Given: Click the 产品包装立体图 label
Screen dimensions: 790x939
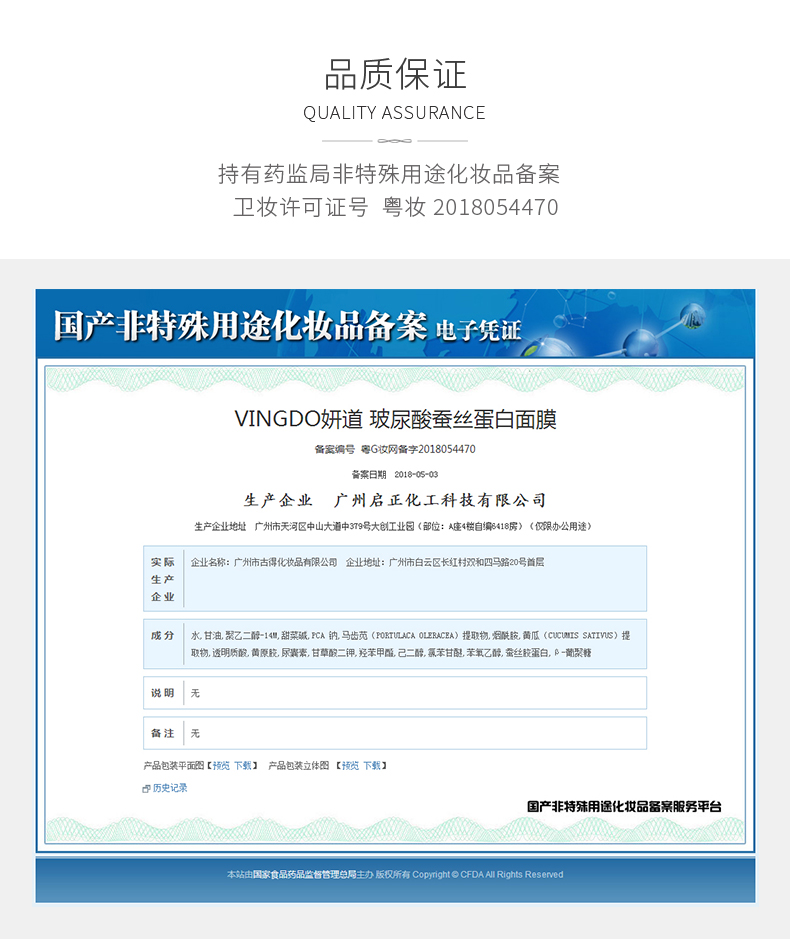Looking at the screenshot, I should coord(299,765).
